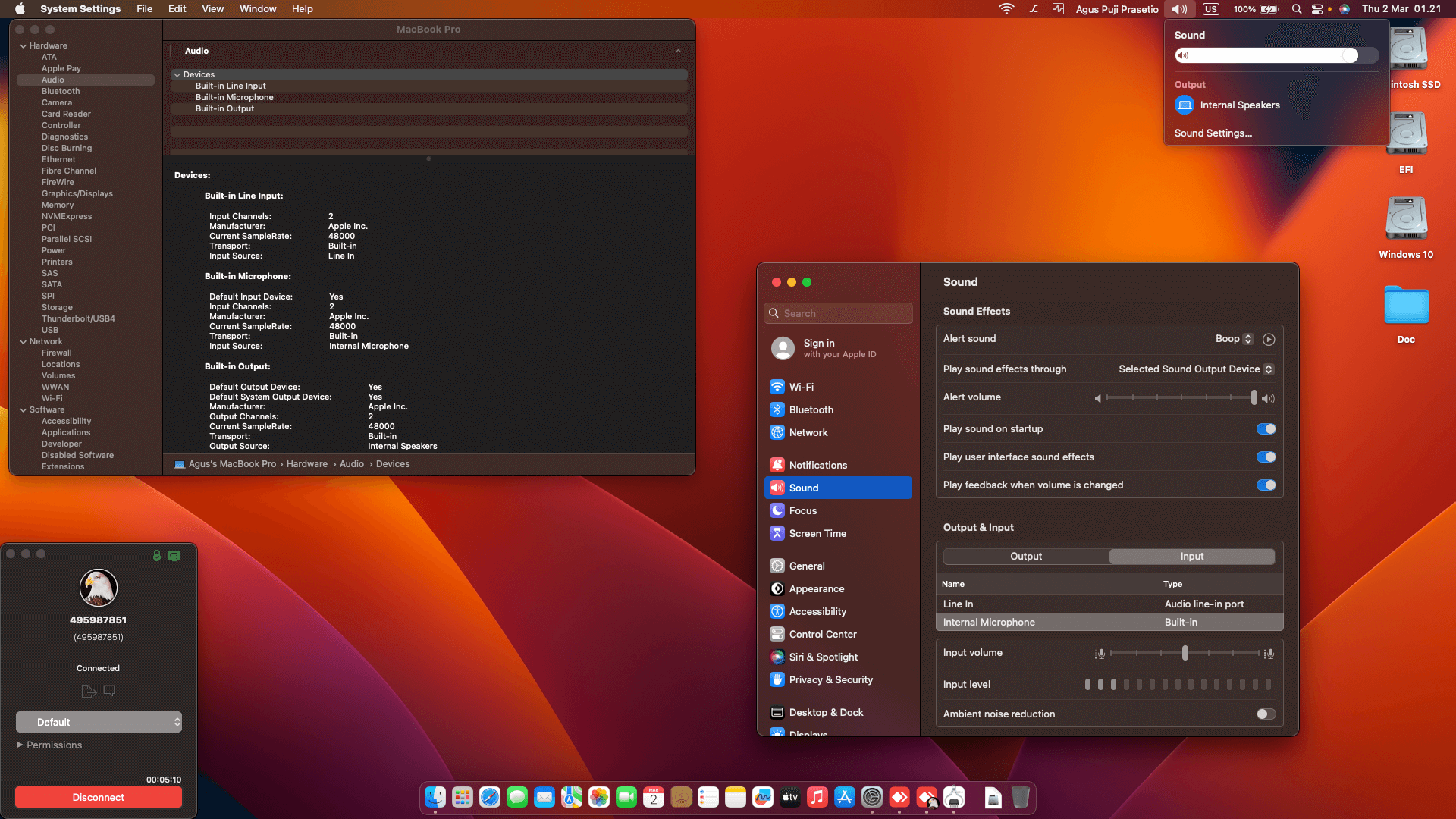Select Bluetooth in the settings sidebar
Image resolution: width=1456 pixels, height=819 pixels.
[811, 409]
